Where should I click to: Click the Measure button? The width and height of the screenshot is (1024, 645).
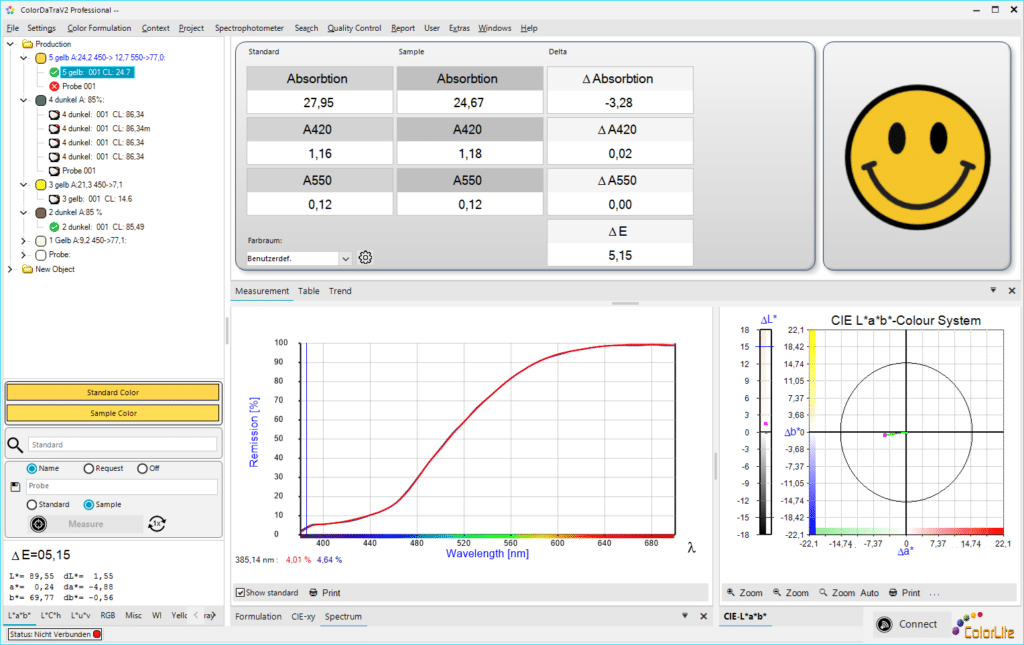tap(86, 524)
